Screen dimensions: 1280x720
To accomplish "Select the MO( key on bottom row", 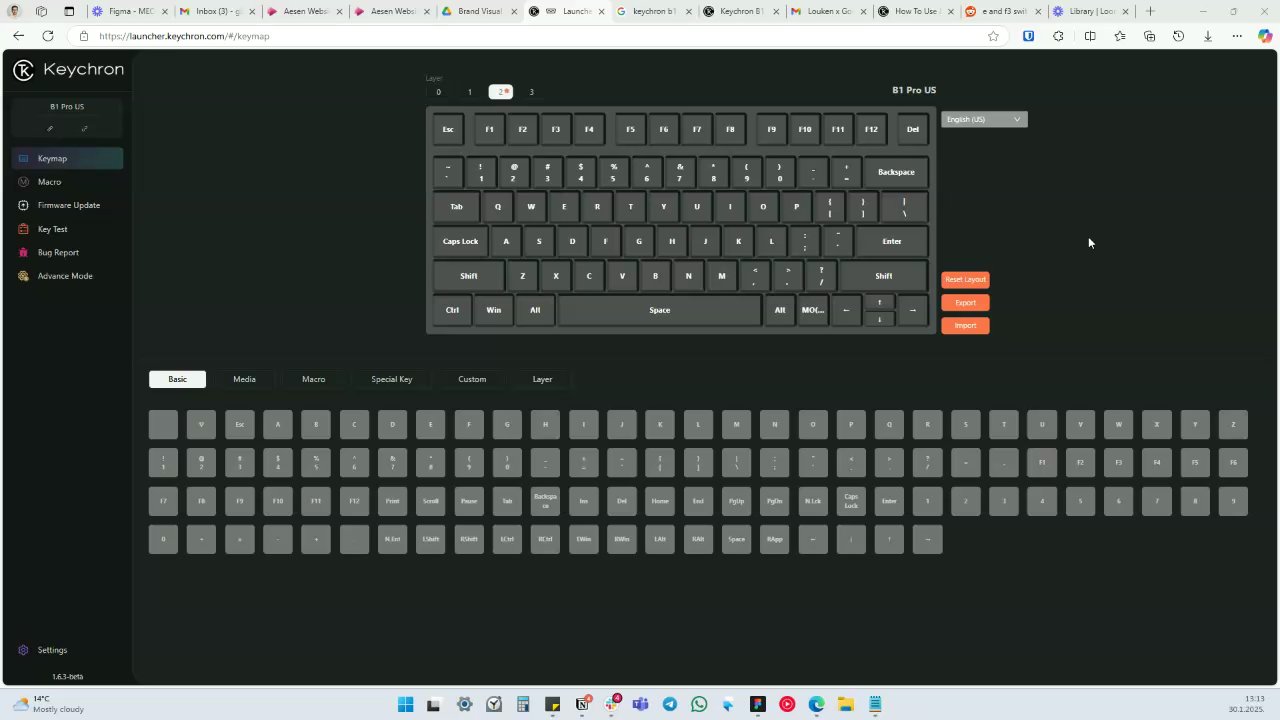I will [813, 310].
